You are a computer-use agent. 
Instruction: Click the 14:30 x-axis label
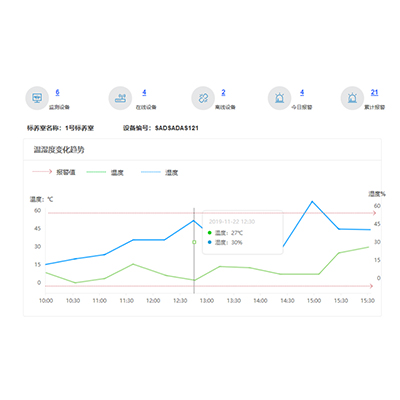pyautogui.click(x=287, y=301)
